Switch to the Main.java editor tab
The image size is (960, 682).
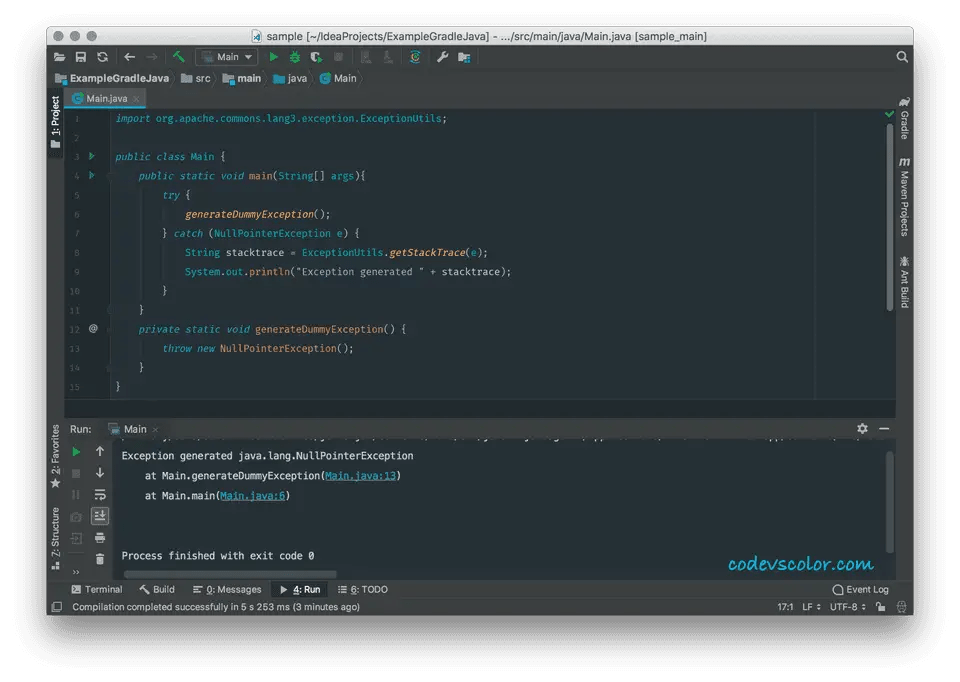tap(103, 98)
